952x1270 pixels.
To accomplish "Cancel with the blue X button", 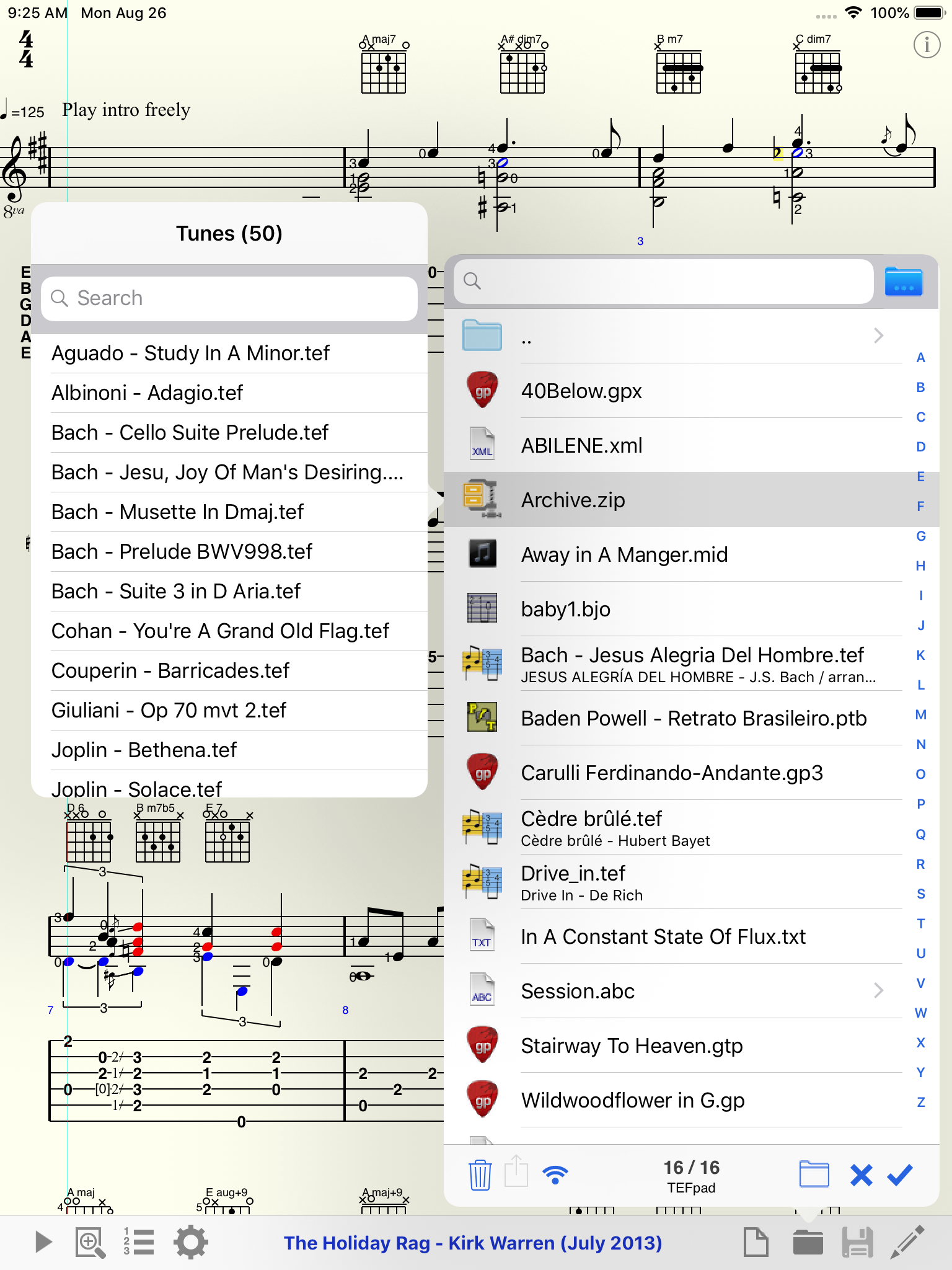I will [861, 1175].
